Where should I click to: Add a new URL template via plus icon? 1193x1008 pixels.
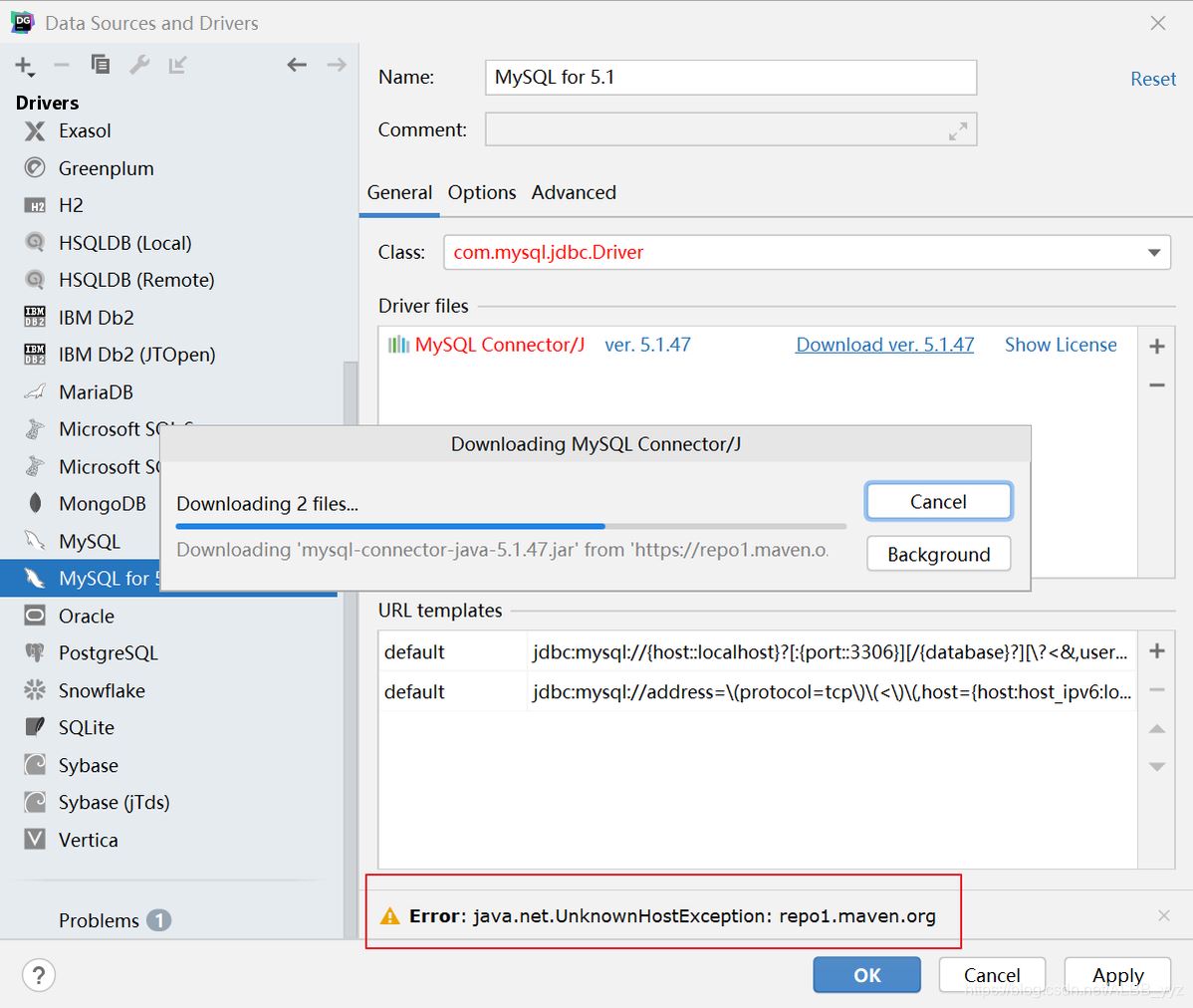tap(1156, 650)
